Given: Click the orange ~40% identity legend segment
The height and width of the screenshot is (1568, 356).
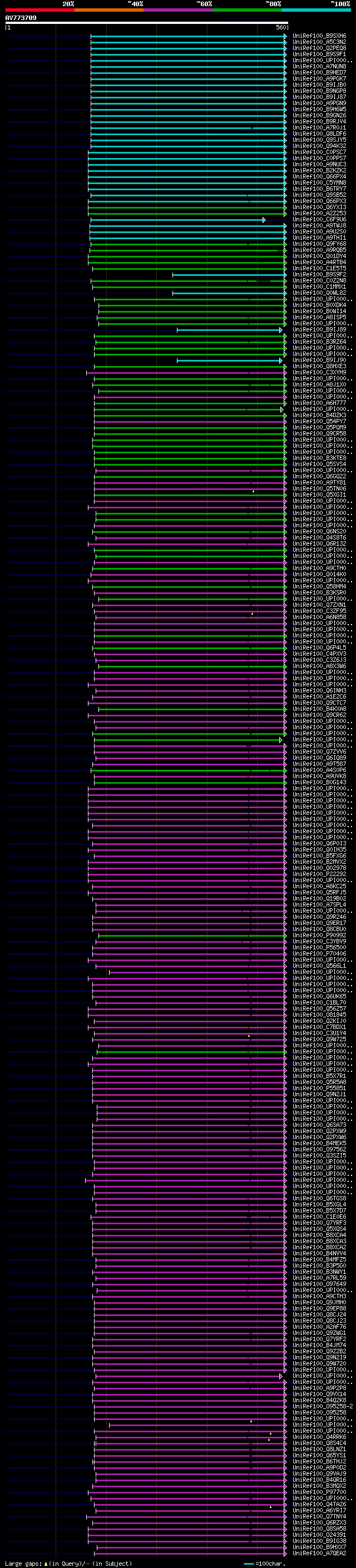Looking at the screenshot, I should (x=109, y=10).
